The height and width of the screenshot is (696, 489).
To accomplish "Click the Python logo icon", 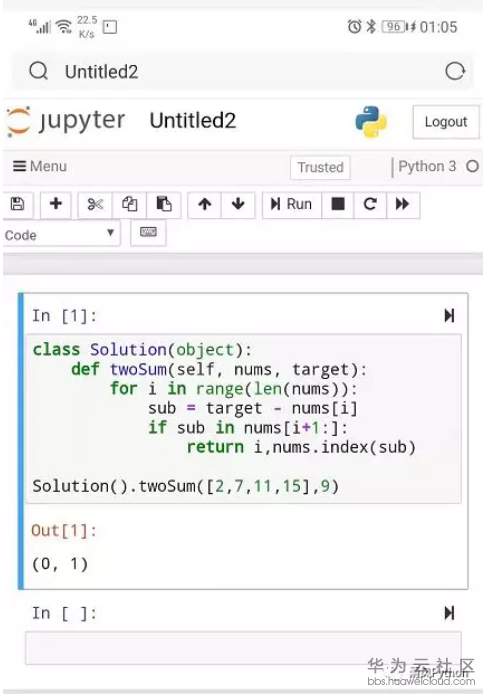I will 371,122.
